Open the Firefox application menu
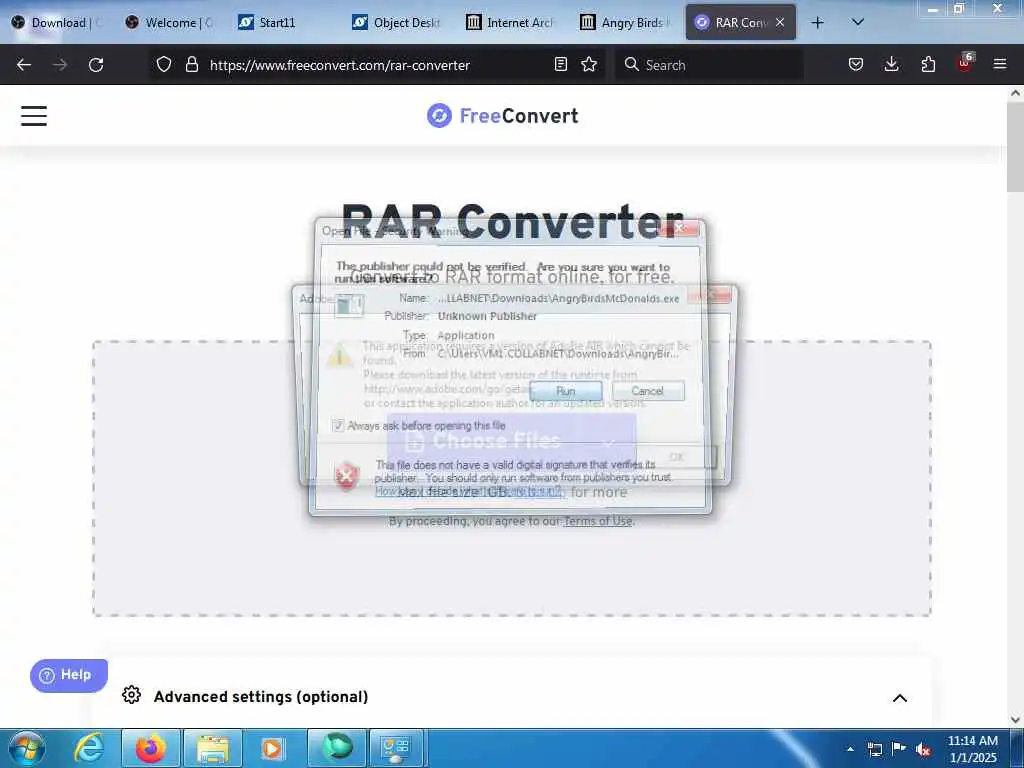This screenshot has width=1024, height=768. [x=1000, y=64]
